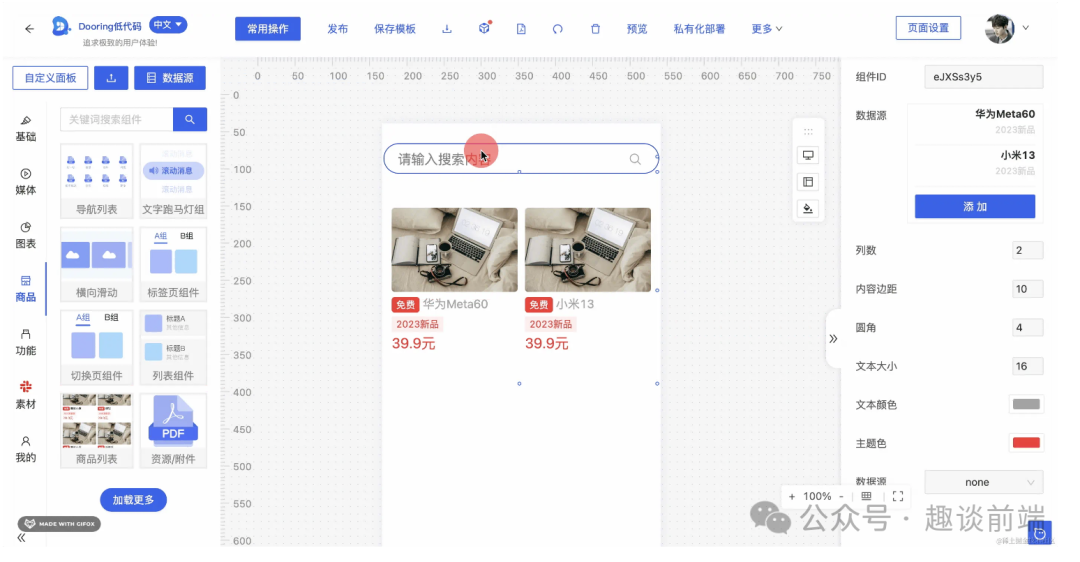This screenshot has height=562, width=1080.
Task: Focus the 关键词搜索组件 search field
Action: (x=116, y=119)
